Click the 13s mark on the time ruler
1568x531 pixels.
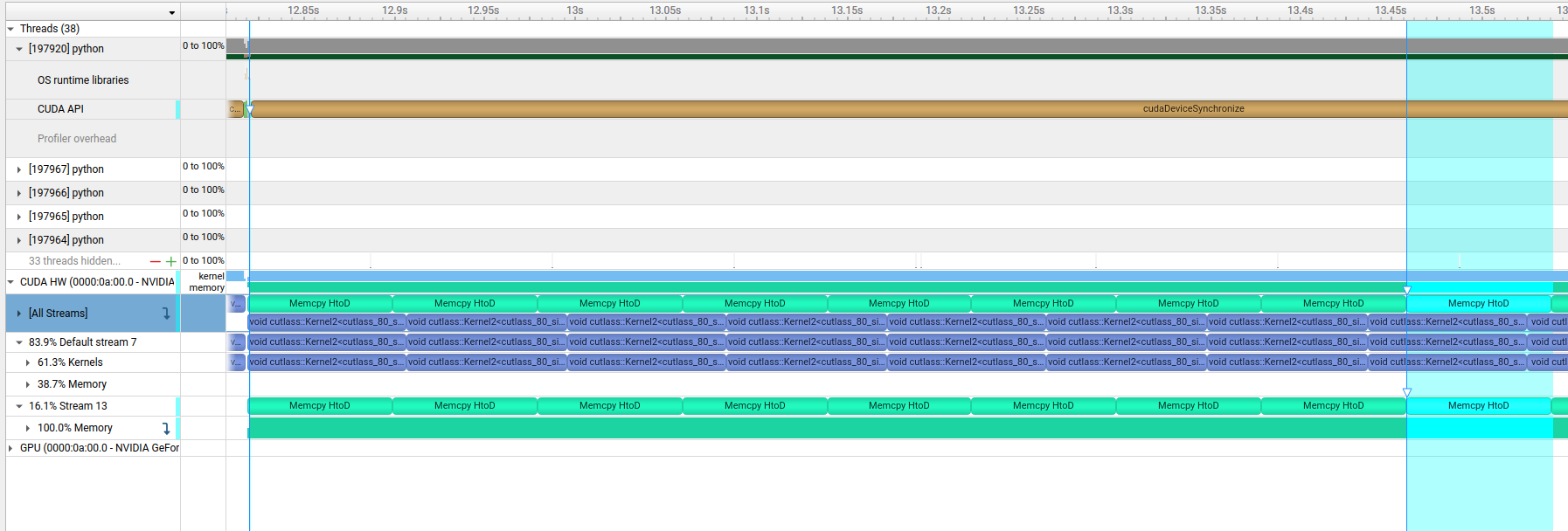tap(574, 10)
